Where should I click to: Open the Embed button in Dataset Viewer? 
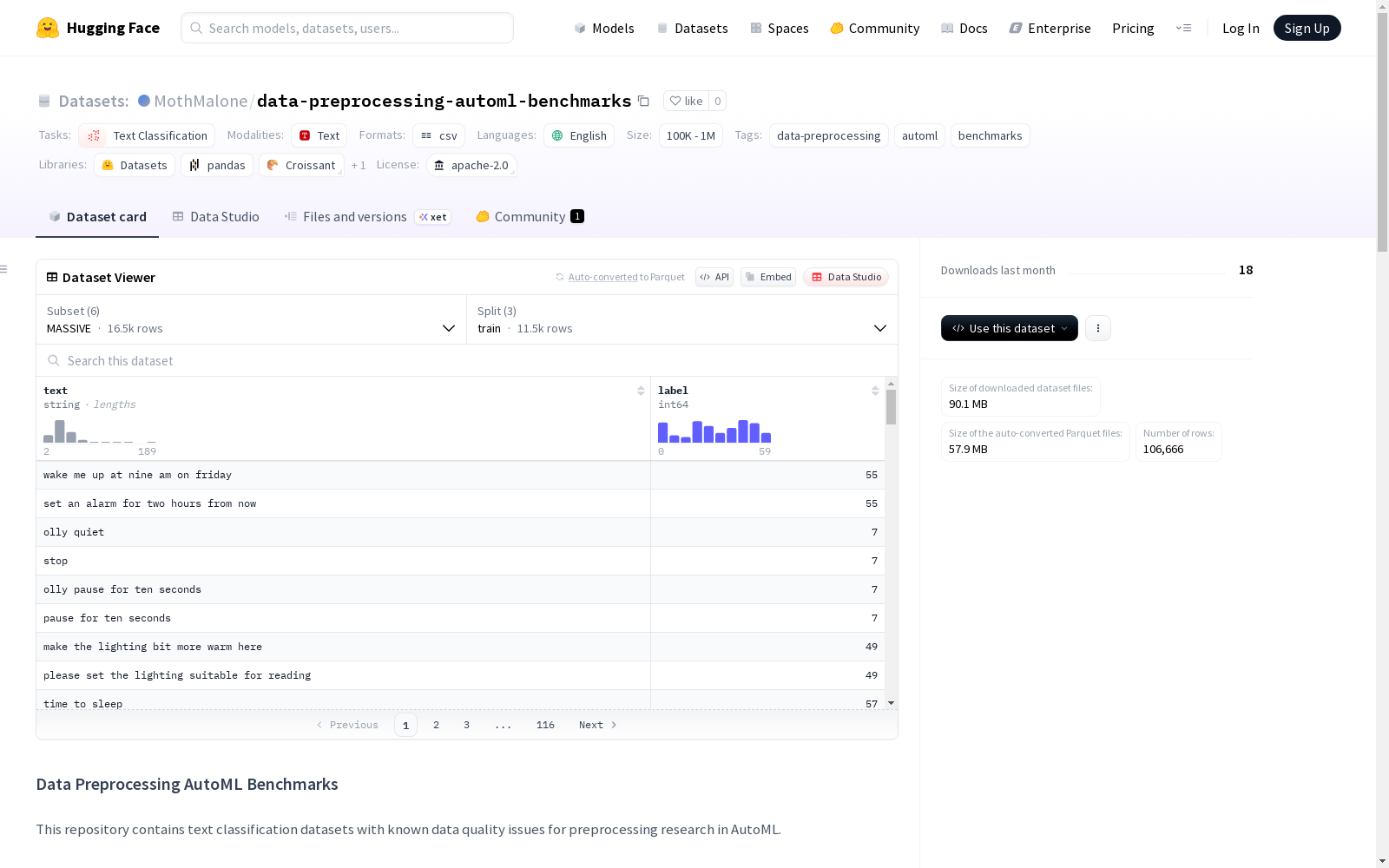768,277
